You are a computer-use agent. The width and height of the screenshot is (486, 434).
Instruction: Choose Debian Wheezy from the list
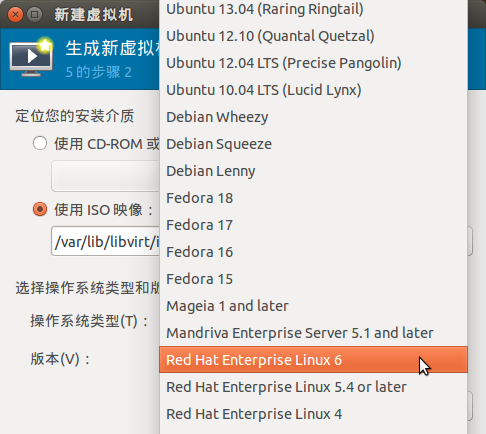[313, 117]
